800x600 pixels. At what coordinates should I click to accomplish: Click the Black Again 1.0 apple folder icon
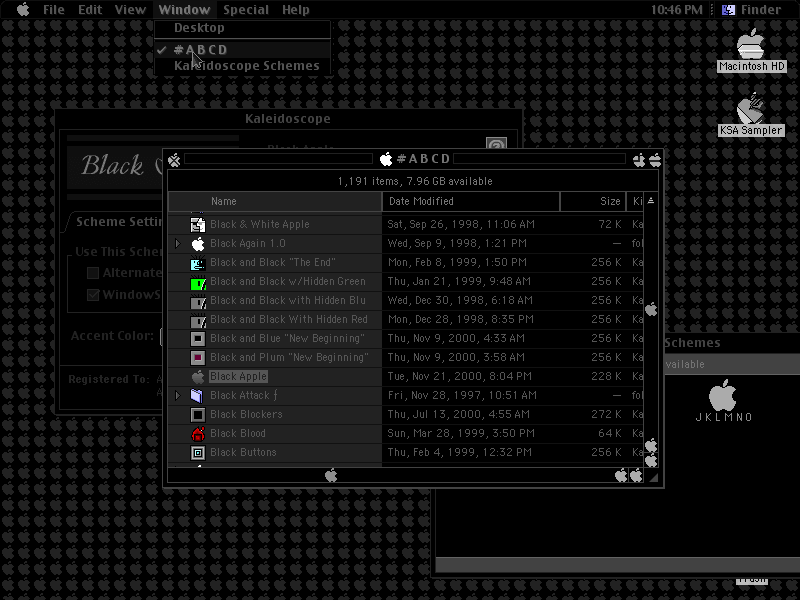click(198, 243)
